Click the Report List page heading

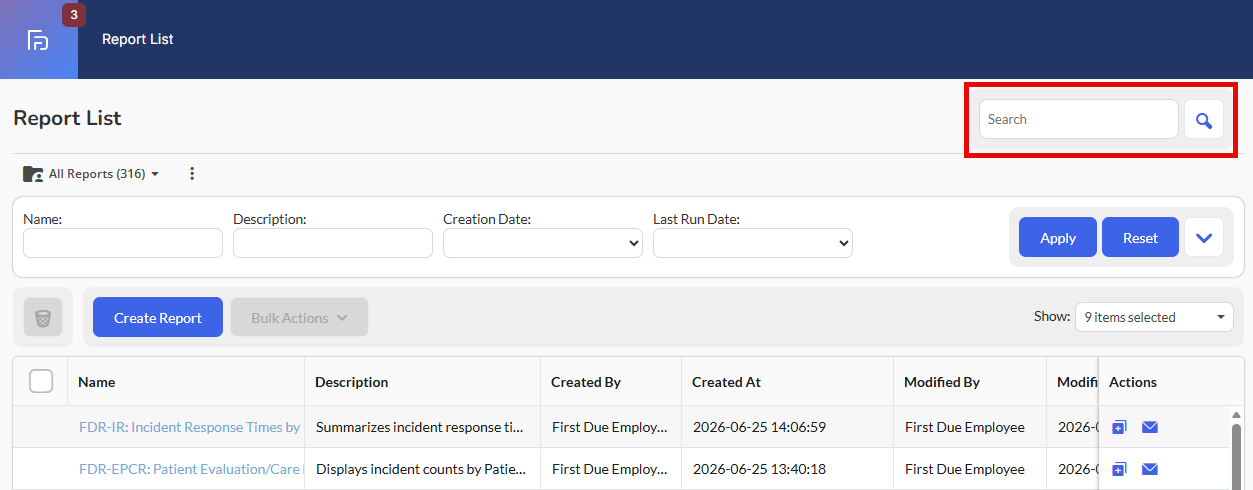click(x=67, y=118)
